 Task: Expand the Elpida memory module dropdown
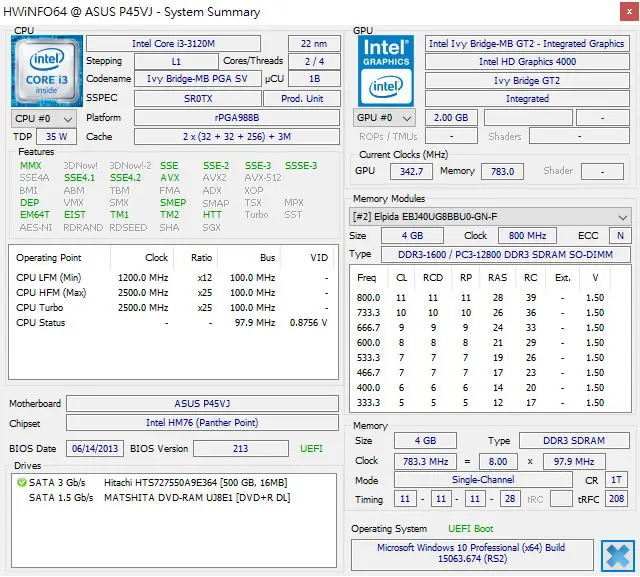click(x=490, y=217)
